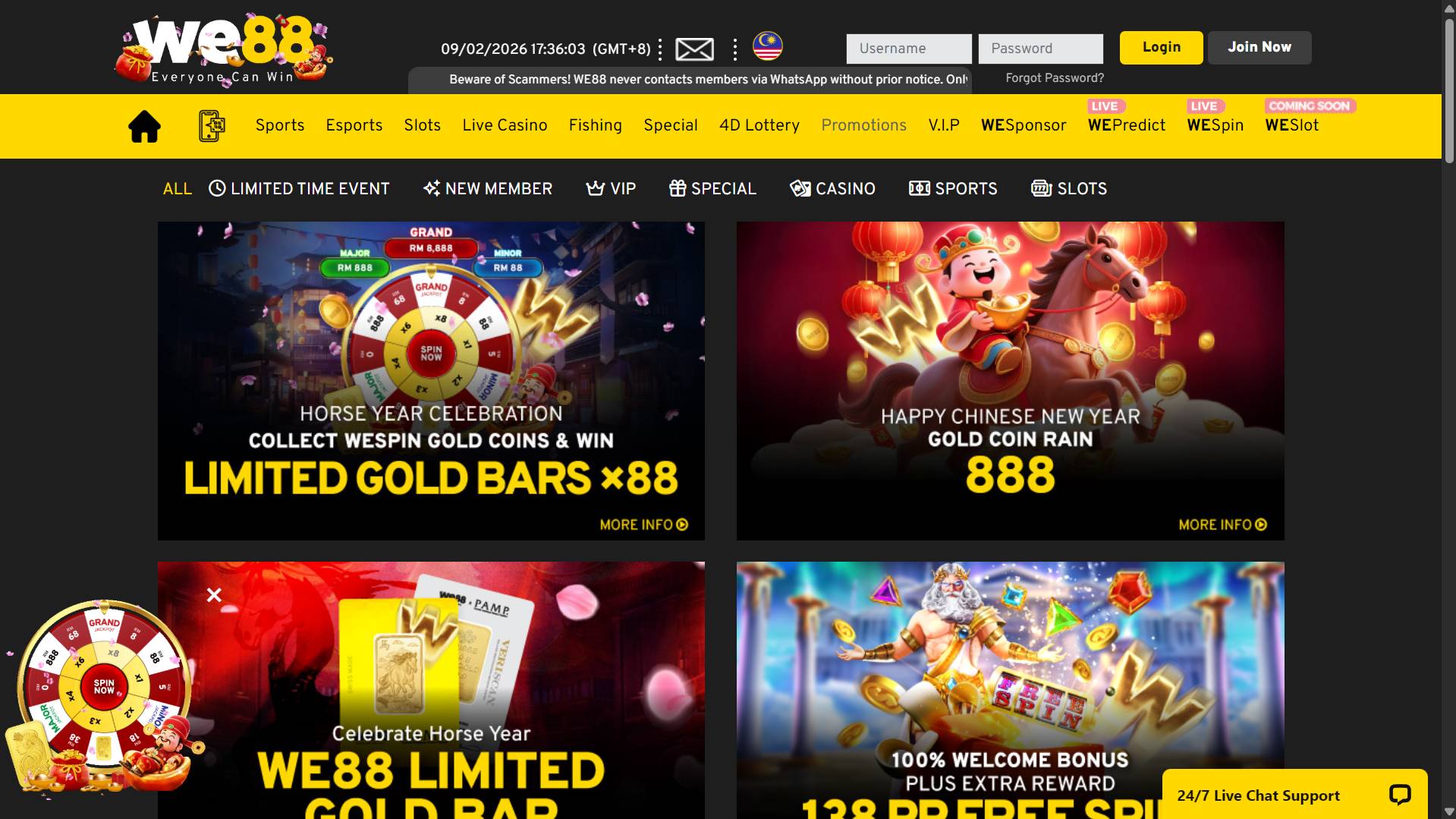
Task: Open the envelope messages icon
Action: click(x=694, y=49)
